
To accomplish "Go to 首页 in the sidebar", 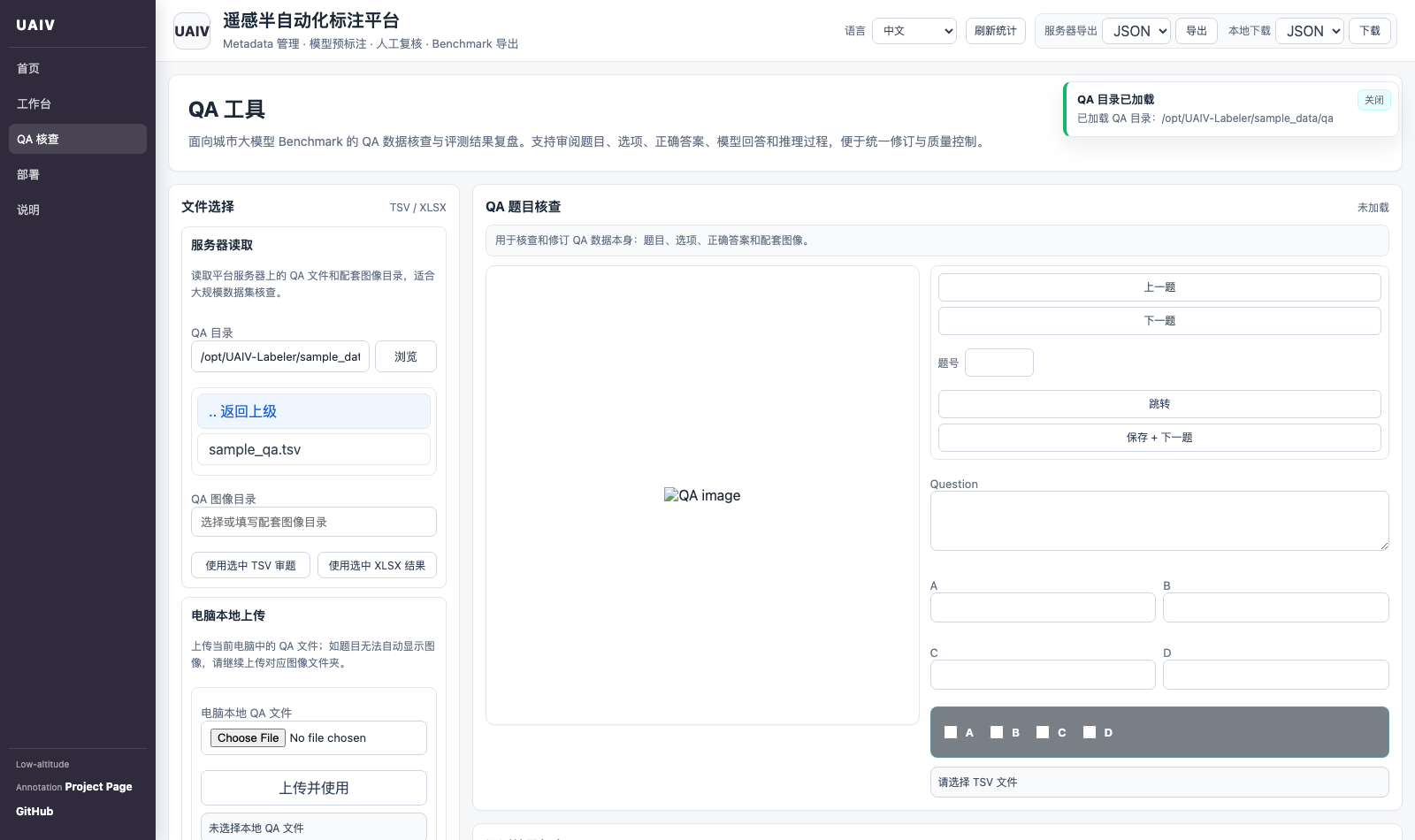I will coord(78,68).
